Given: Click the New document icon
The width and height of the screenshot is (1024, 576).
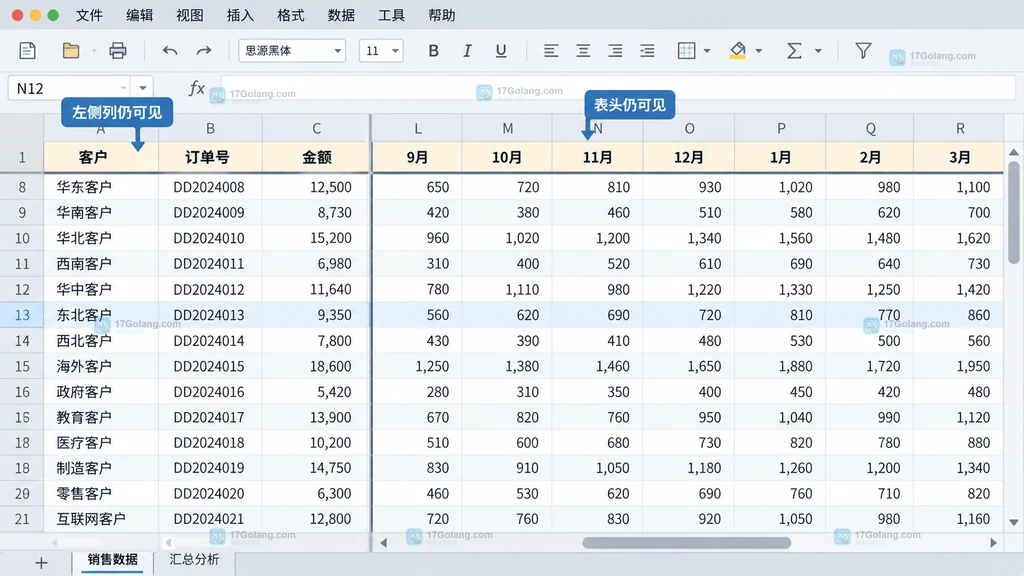Looking at the screenshot, I should tap(27, 50).
